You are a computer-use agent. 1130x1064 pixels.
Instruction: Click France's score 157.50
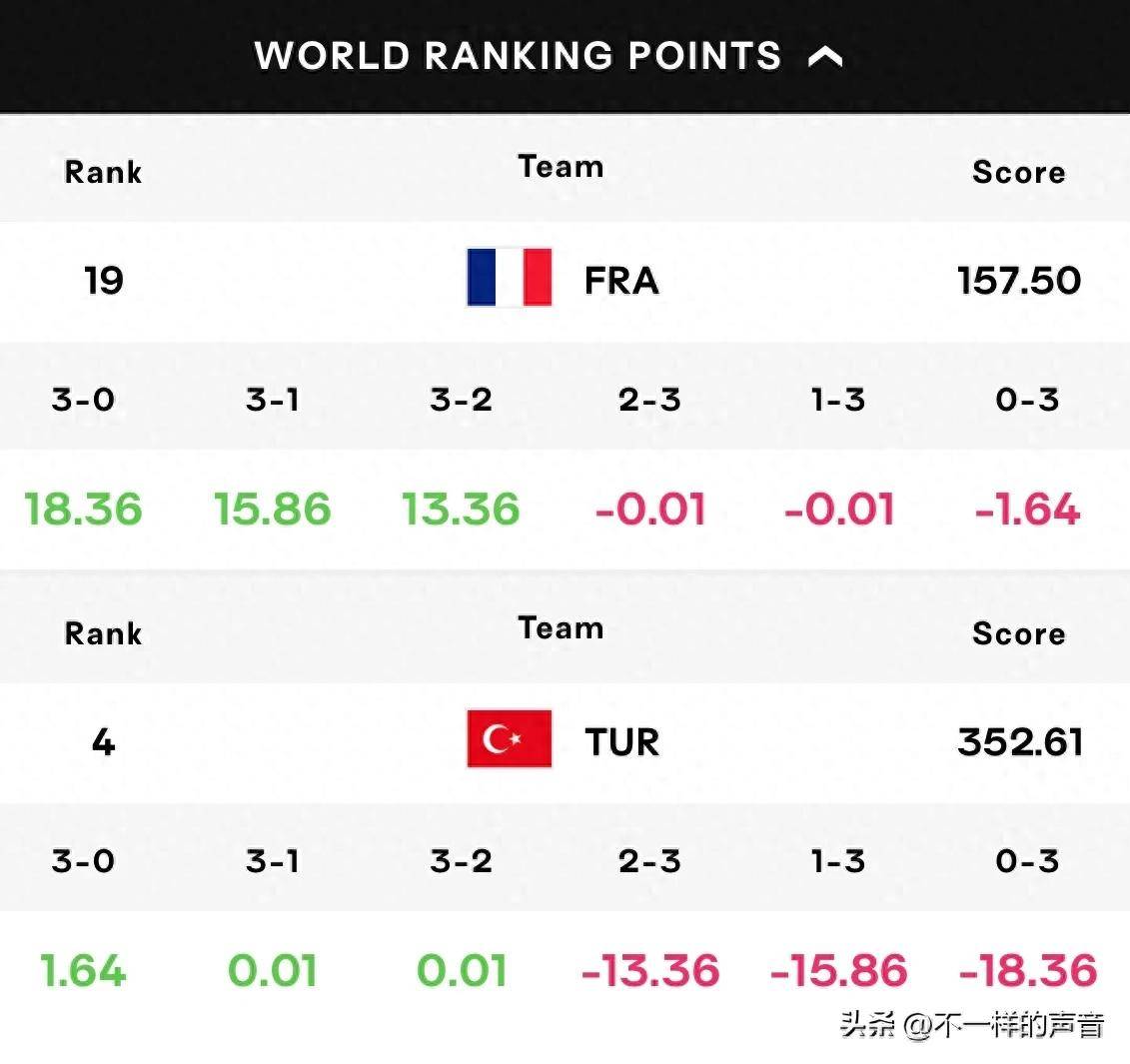1019,281
